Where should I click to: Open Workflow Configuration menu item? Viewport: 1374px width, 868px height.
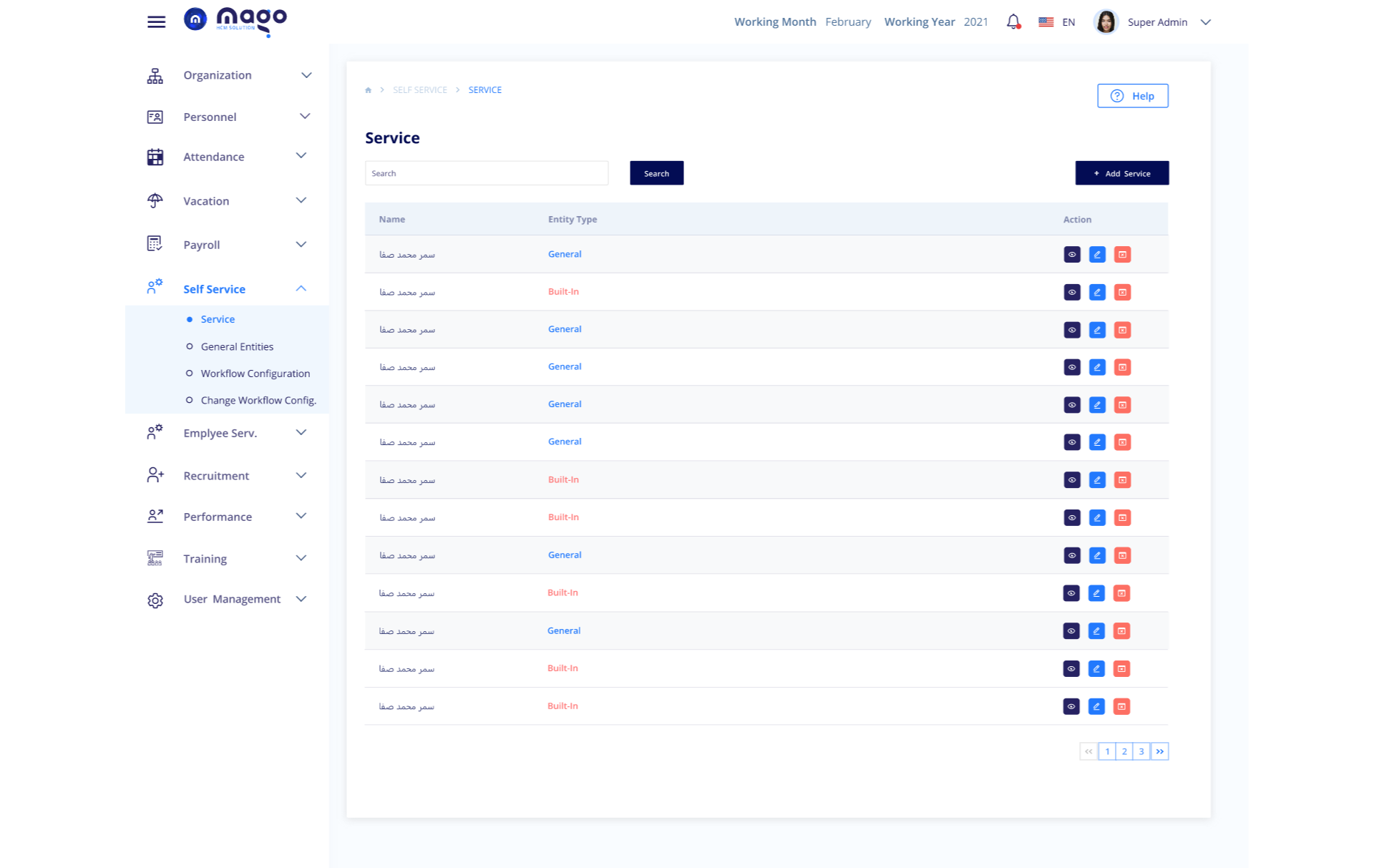point(255,373)
